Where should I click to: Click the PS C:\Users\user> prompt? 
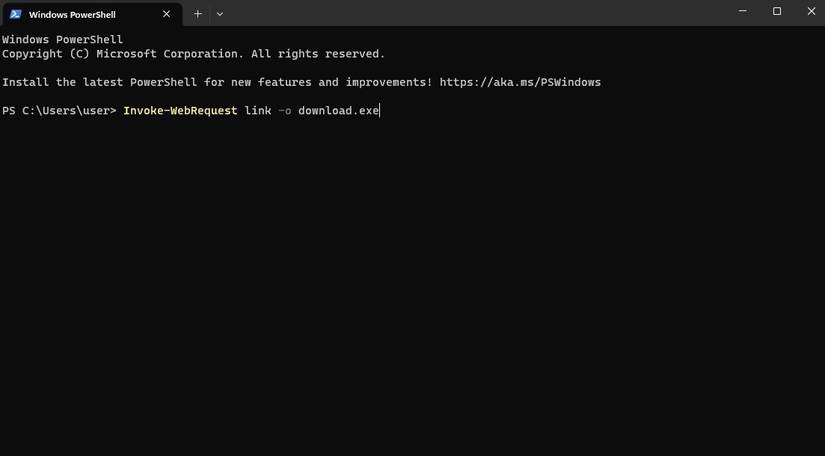coord(59,110)
